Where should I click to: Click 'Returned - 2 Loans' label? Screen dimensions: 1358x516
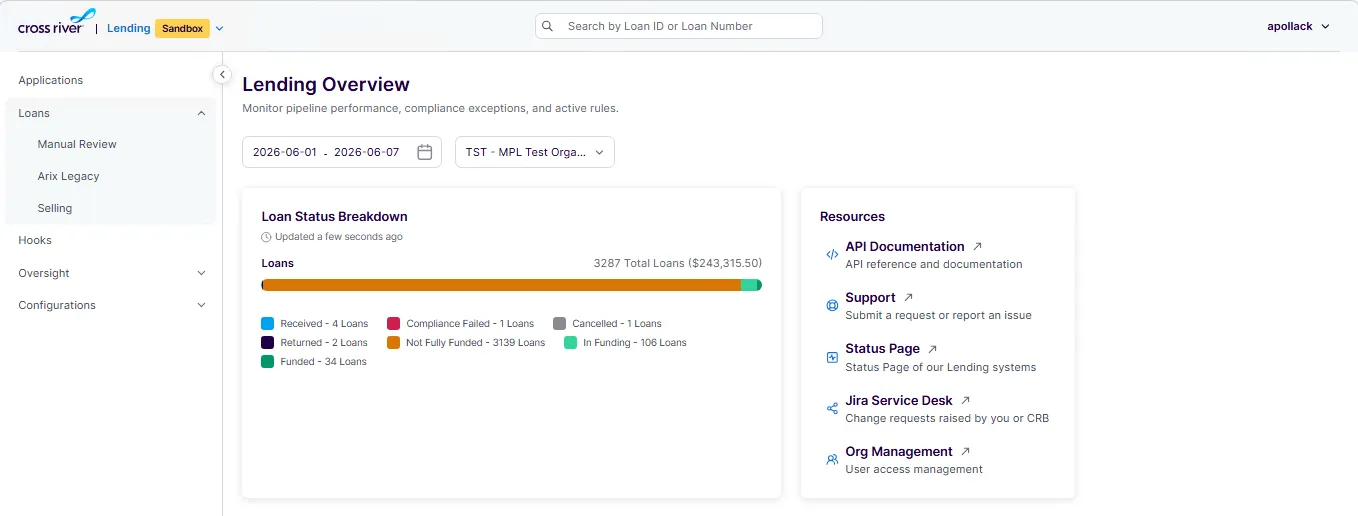click(x=324, y=343)
